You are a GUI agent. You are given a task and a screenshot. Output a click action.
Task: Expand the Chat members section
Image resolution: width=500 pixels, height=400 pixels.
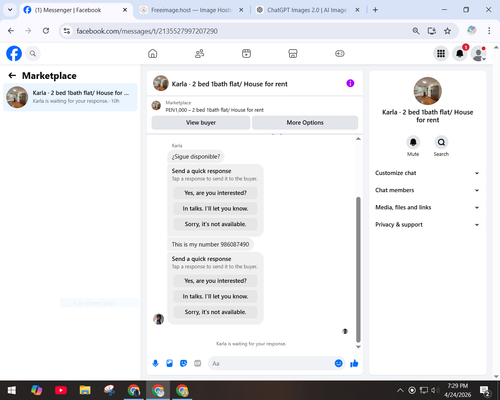427,190
